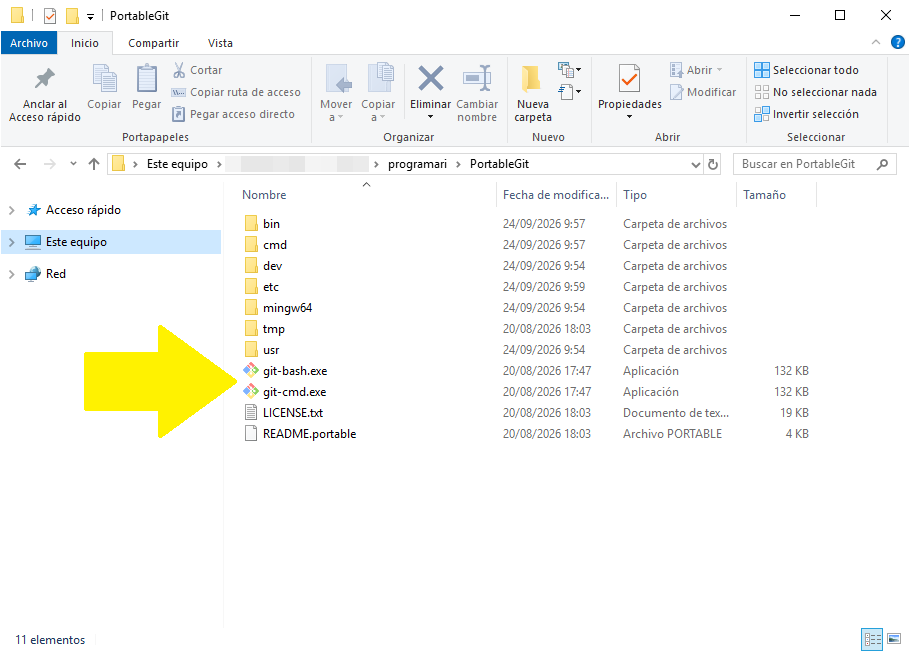The width and height of the screenshot is (910, 652).
Task: Open the Fácil acceso dropdown icon
Action: click(569, 92)
